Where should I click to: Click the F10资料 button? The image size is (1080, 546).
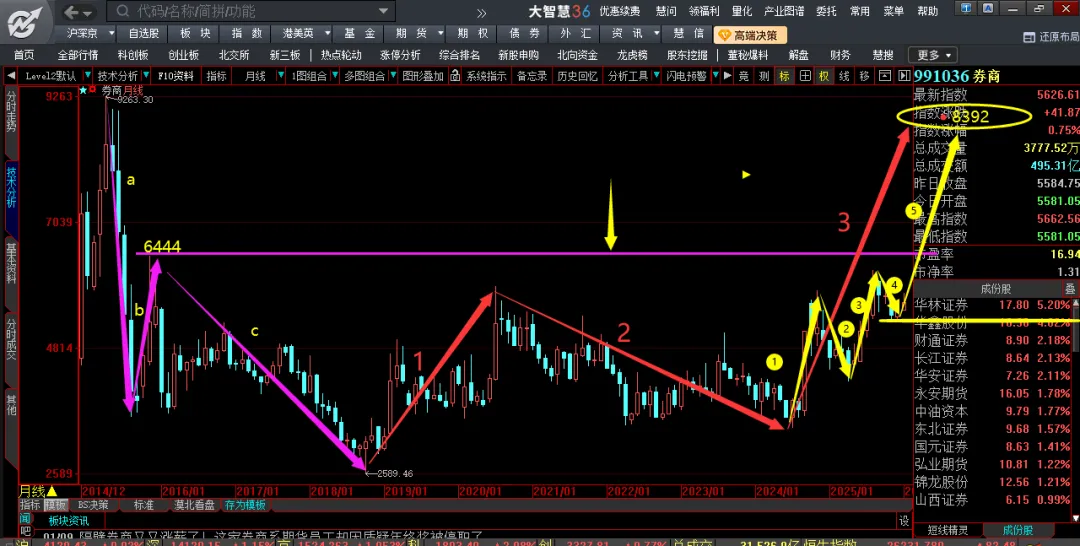[175, 76]
